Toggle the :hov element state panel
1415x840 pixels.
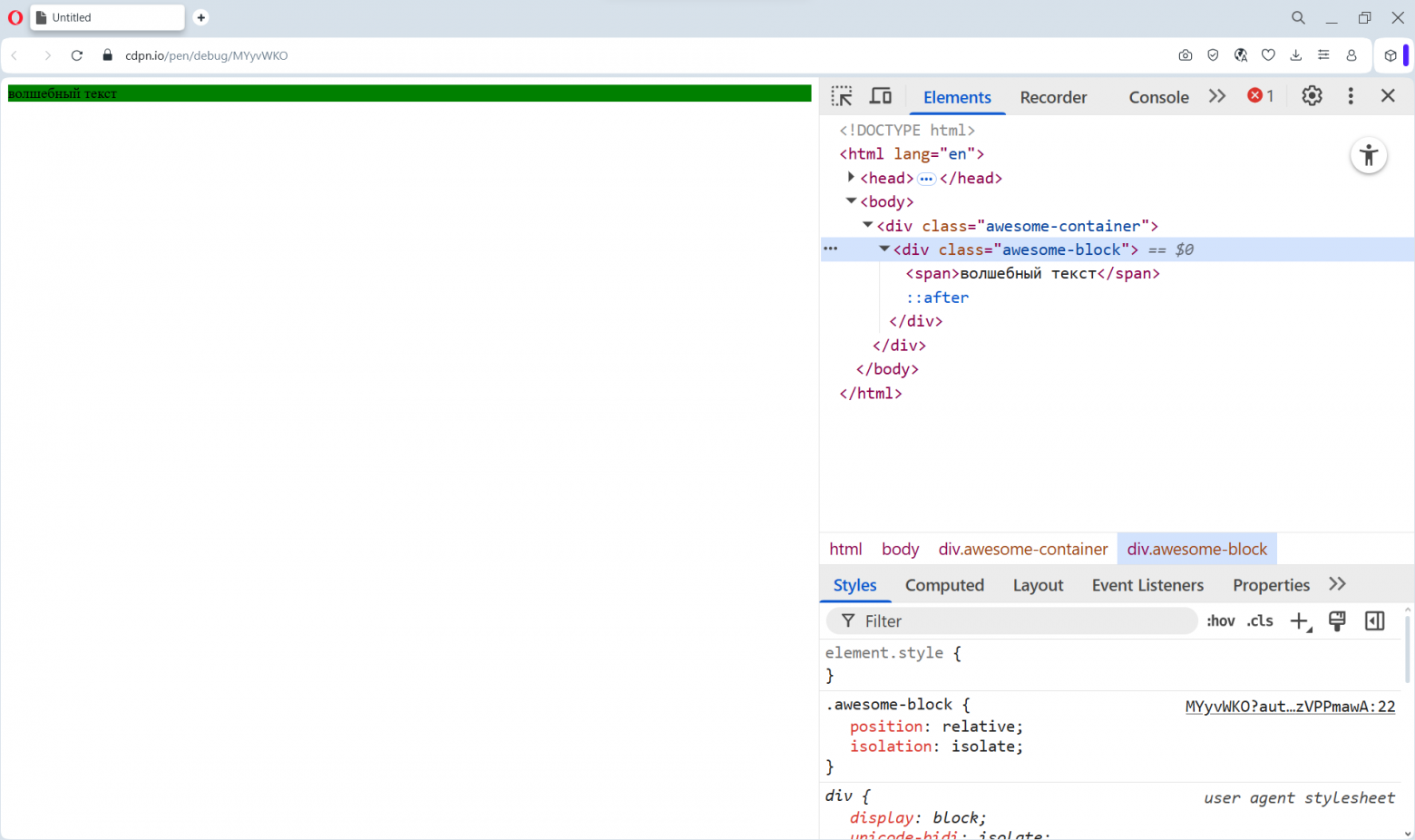pyautogui.click(x=1221, y=621)
